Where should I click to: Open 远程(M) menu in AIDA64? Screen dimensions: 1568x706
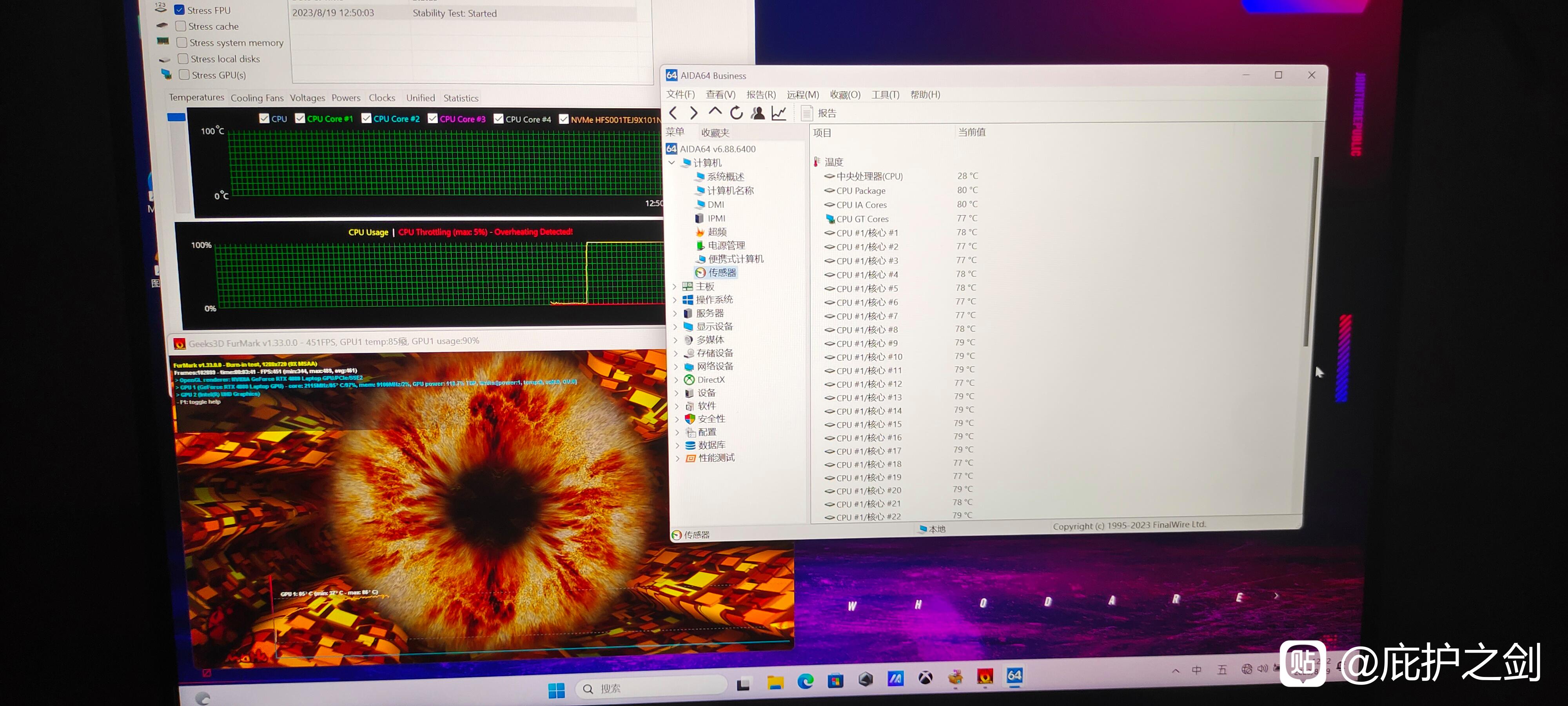tap(802, 95)
